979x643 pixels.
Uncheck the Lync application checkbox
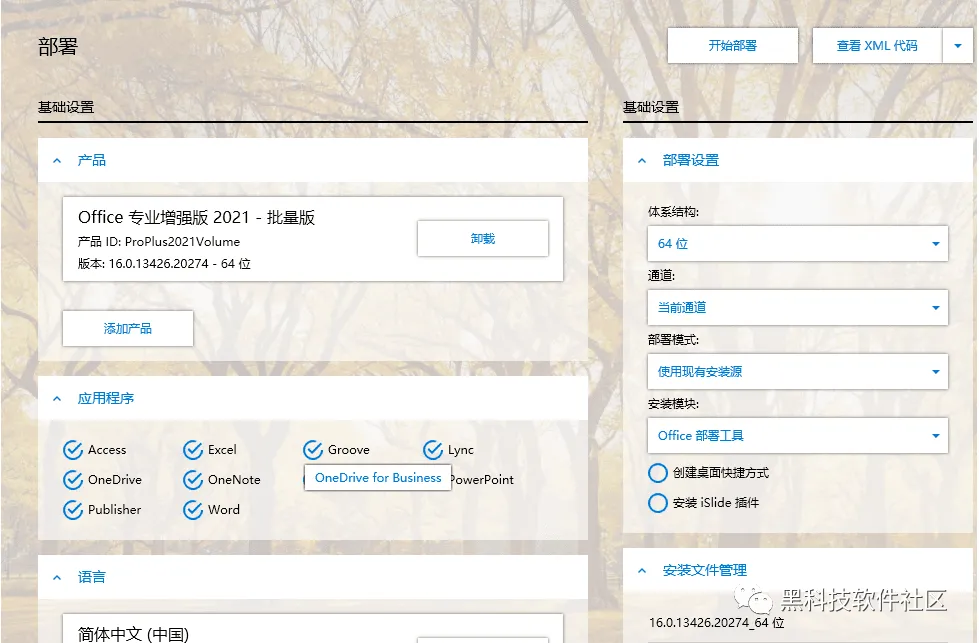pos(433,449)
